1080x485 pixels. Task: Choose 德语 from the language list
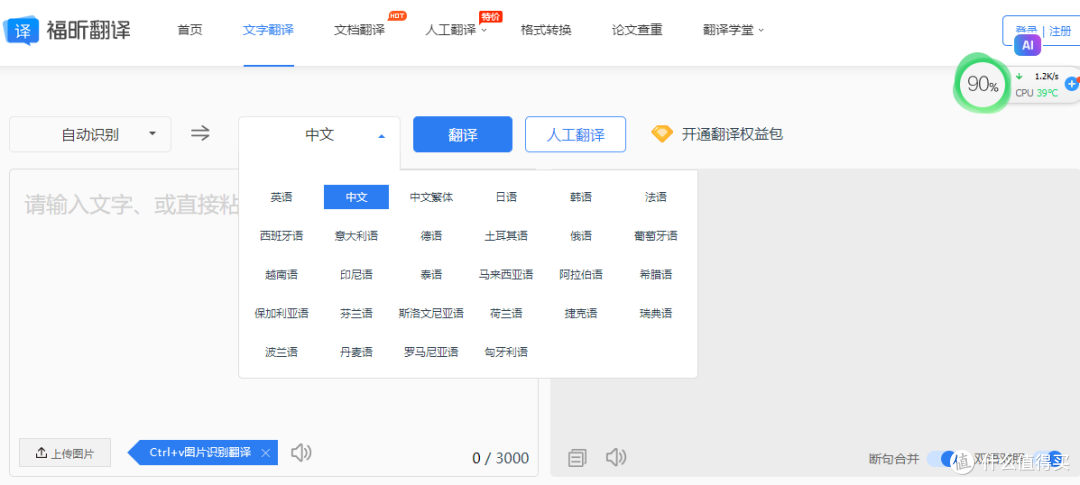click(x=432, y=236)
